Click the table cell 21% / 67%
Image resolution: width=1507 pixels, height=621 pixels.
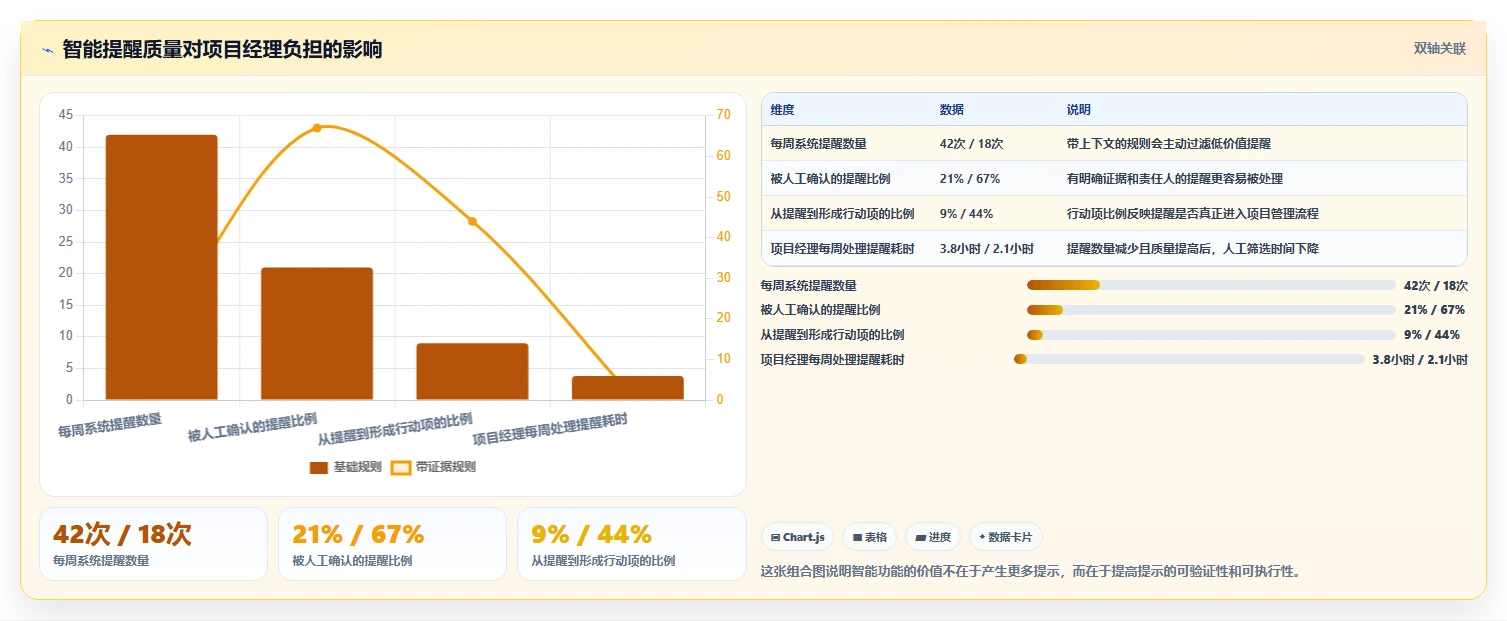(970, 179)
